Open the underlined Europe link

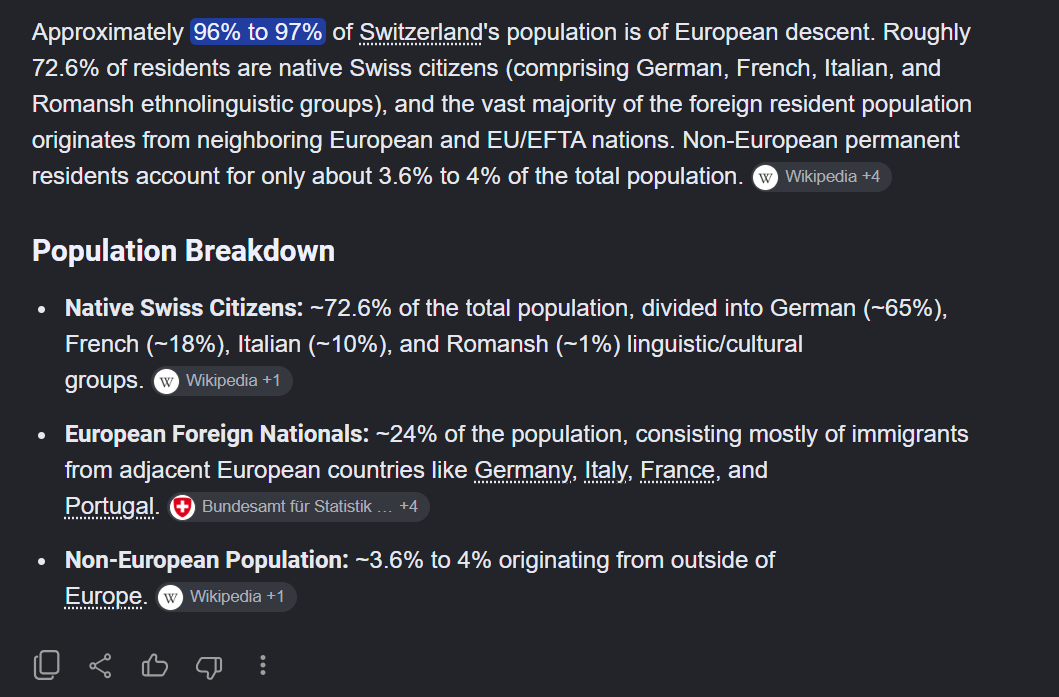103,597
